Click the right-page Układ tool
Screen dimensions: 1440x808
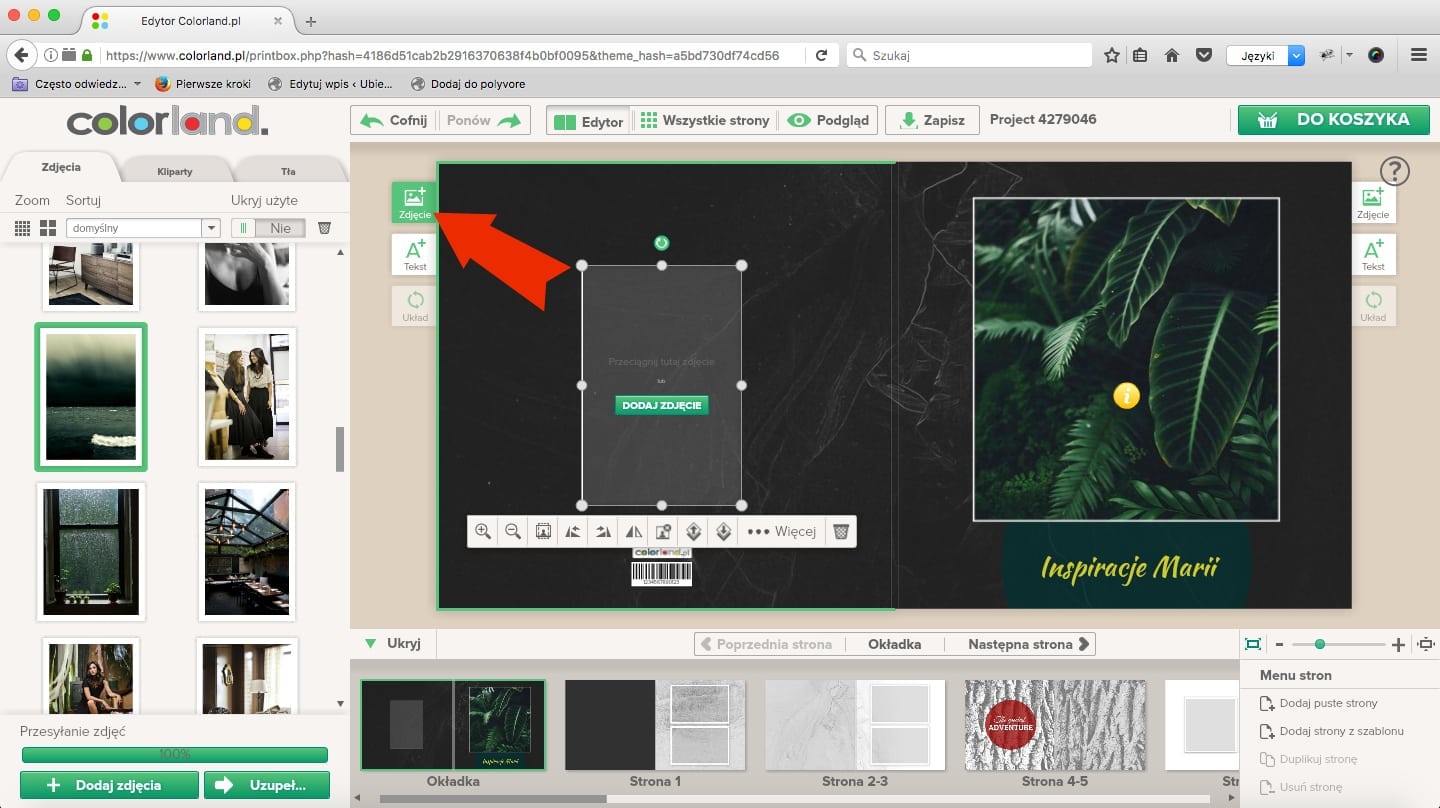click(x=1373, y=306)
